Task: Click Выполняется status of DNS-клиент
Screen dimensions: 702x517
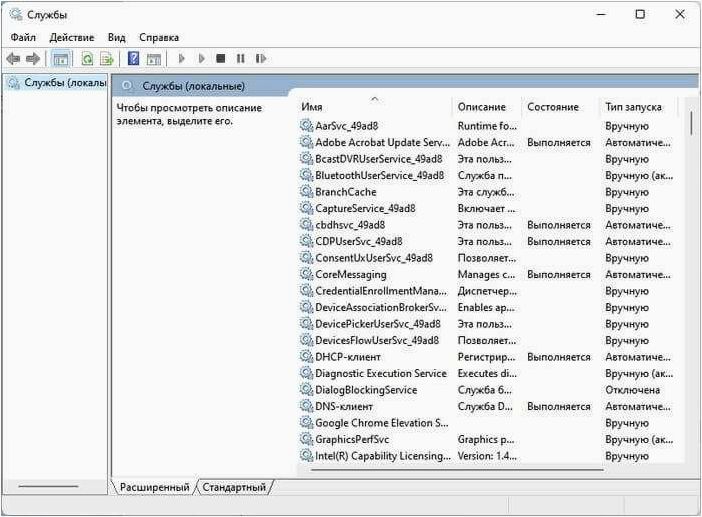Action: [x=559, y=406]
